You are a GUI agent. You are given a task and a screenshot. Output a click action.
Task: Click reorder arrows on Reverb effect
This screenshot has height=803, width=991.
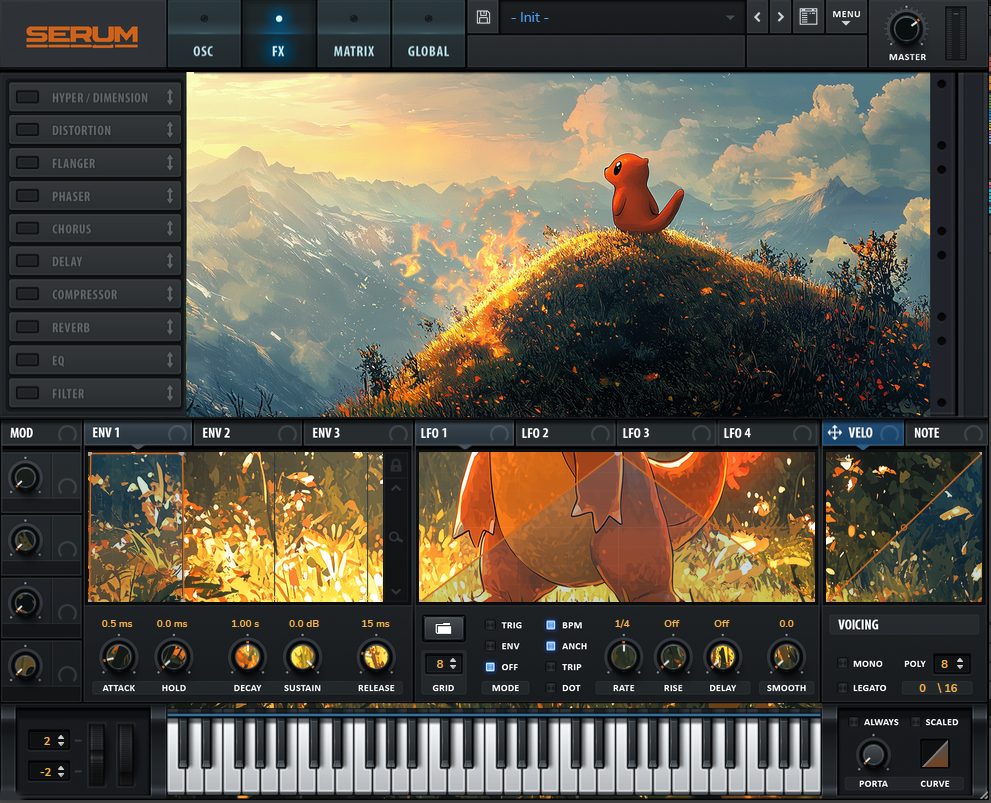[x=170, y=327]
